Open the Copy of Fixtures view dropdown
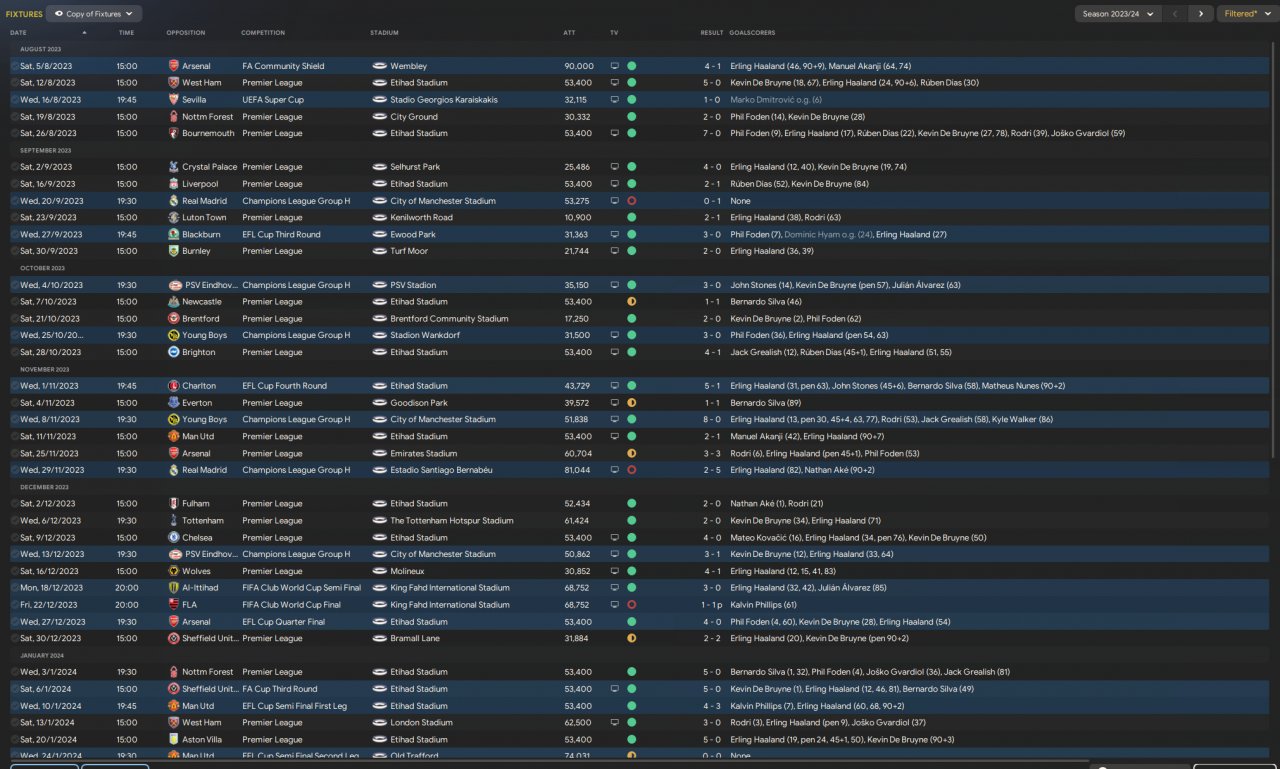Screen dimensions: 1280x769 (x=95, y=14)
